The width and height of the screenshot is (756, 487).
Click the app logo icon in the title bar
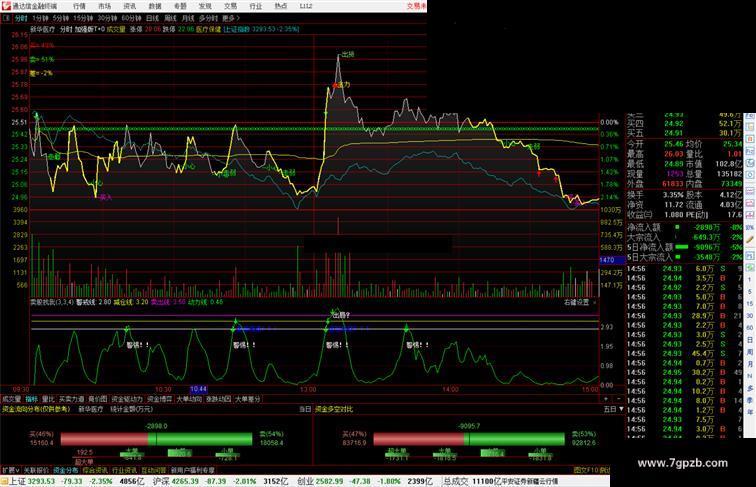(x=6, y=6)
